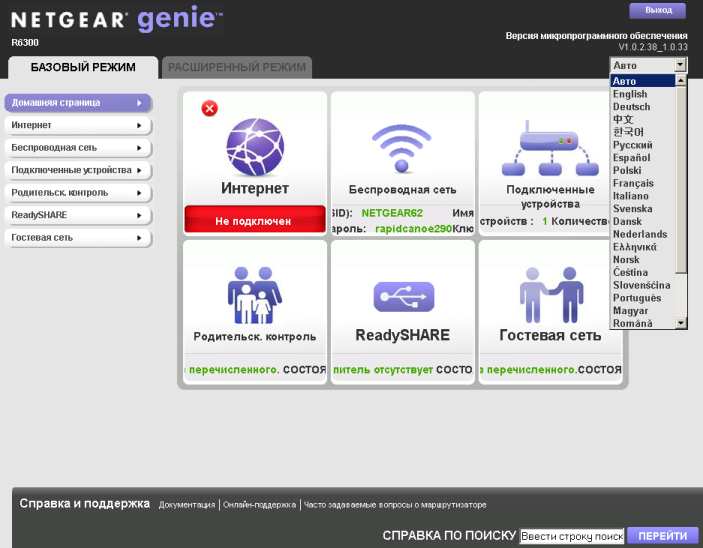This screenshot has width=703, height=548.
Task: Pick Español from language list
Action: (x=643, y=157)
